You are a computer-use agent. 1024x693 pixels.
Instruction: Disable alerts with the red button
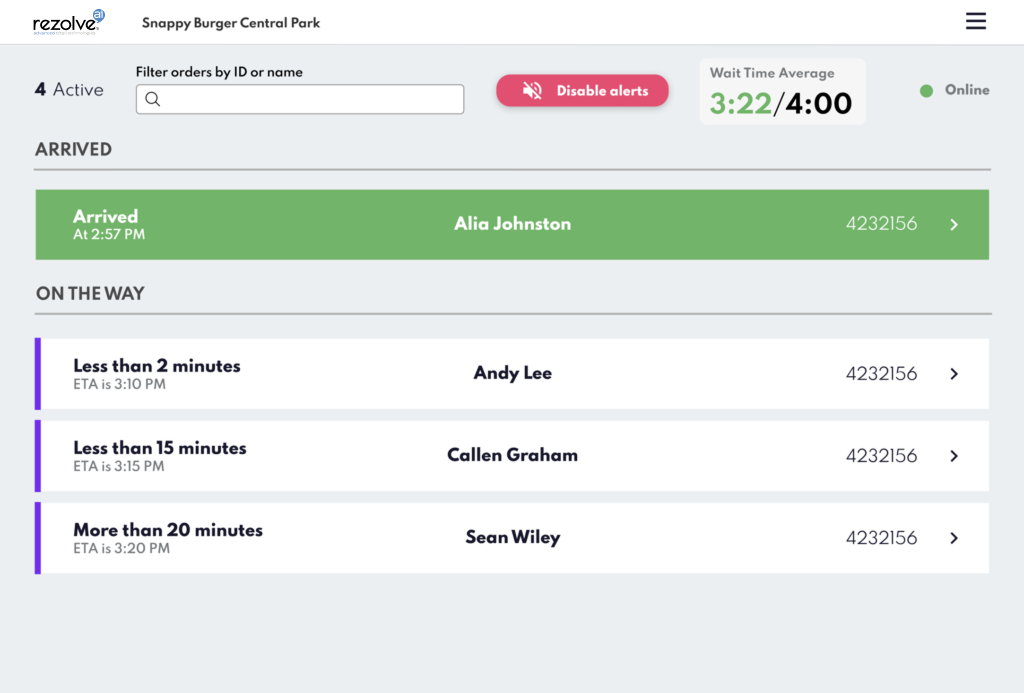tap(582, 91)
